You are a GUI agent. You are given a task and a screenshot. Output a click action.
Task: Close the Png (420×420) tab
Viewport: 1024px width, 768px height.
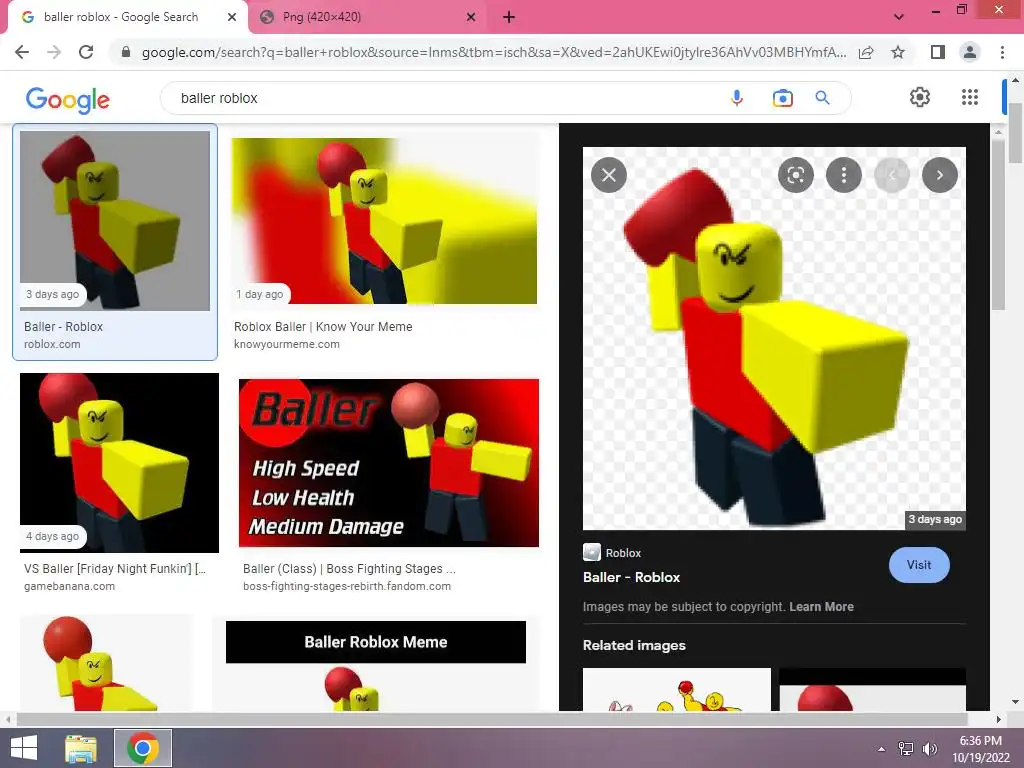tap(471, 17)
